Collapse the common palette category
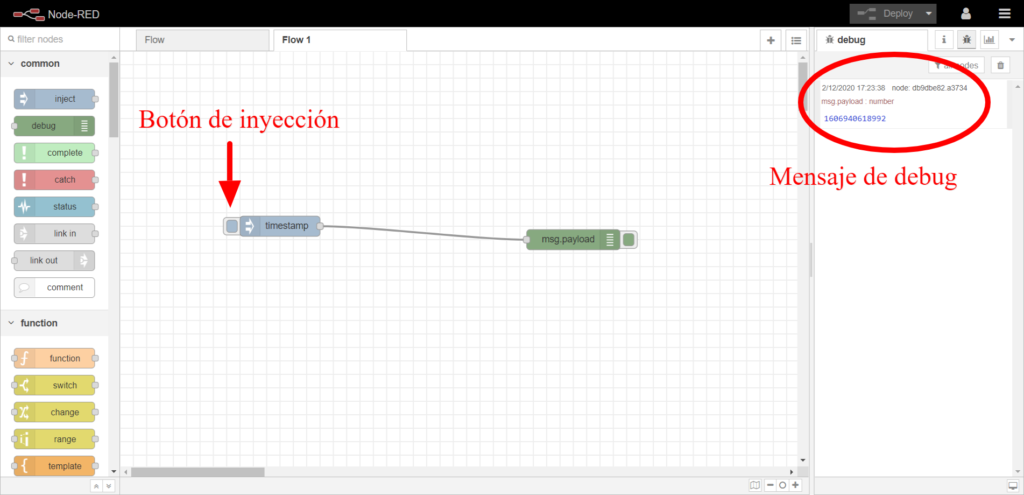The height and width of the screenshot is (495, 1024). 54,64
